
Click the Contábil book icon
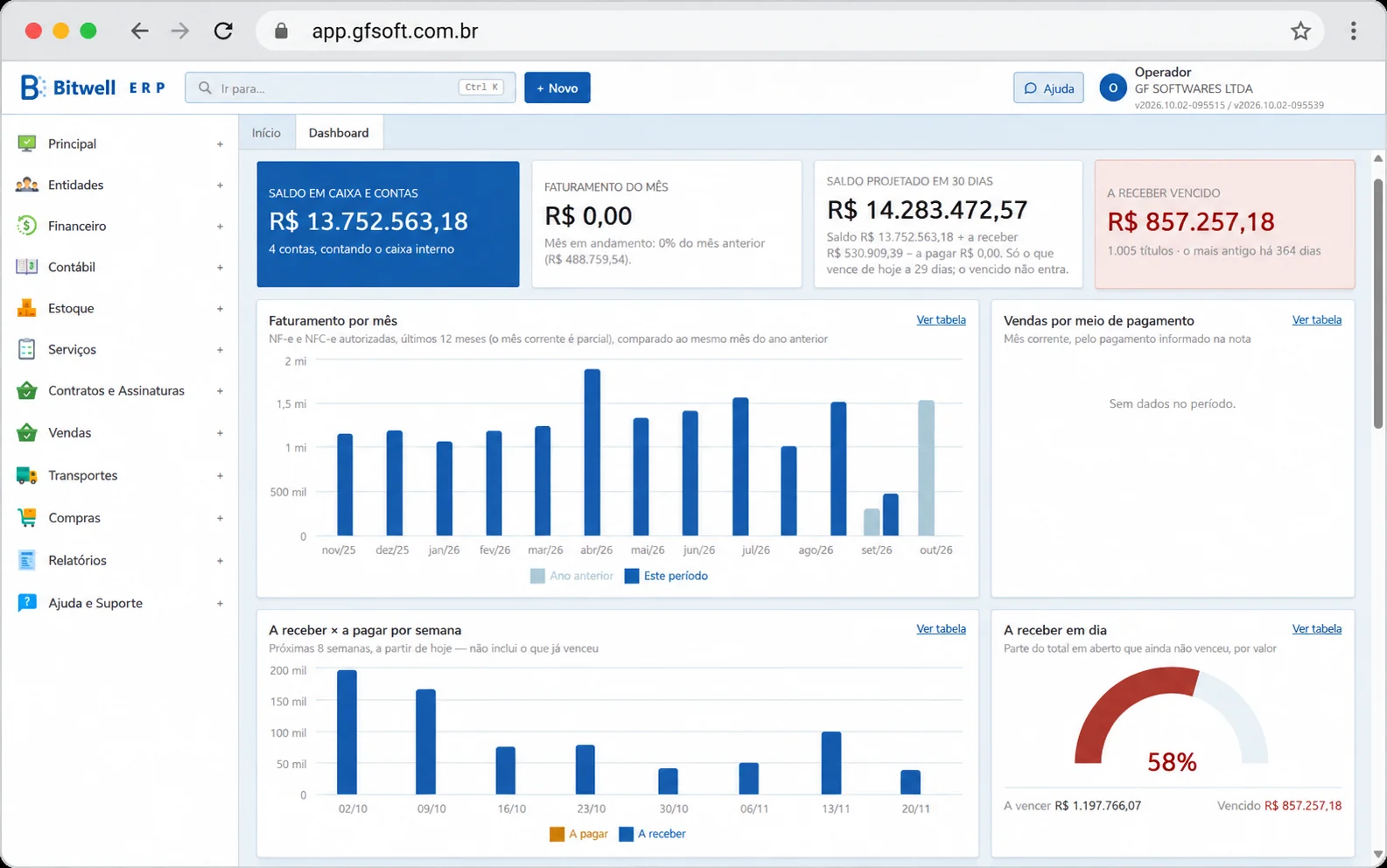[27, 267]
